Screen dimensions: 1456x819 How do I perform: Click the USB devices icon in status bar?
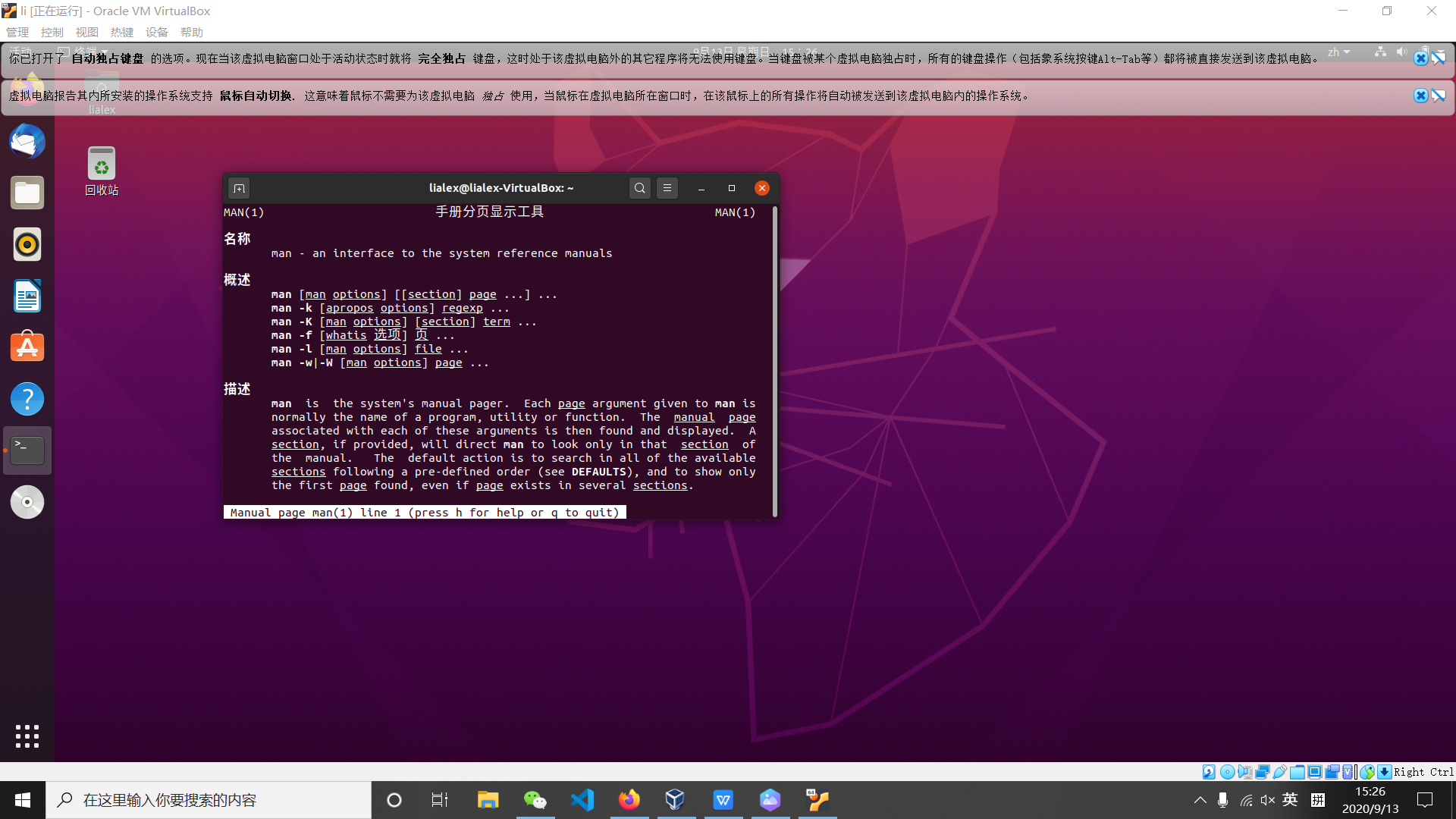(x=1280, y=771)
